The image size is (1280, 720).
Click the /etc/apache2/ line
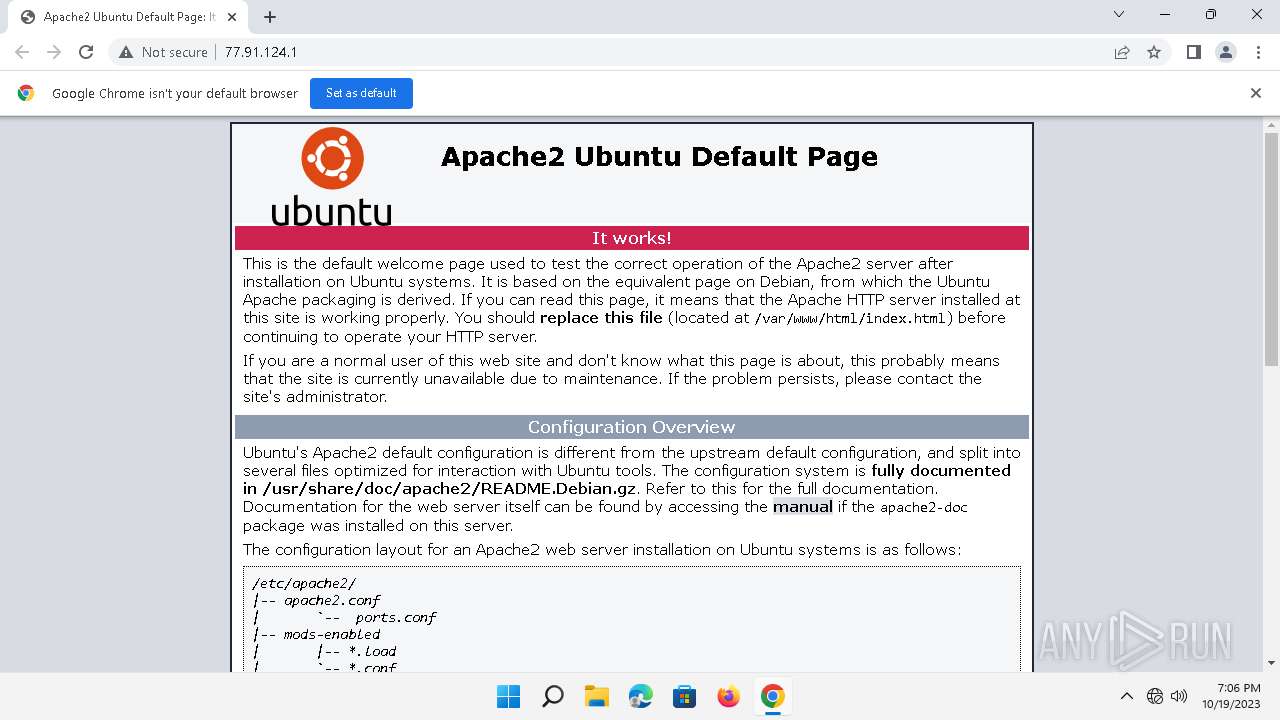coord(304,583)
